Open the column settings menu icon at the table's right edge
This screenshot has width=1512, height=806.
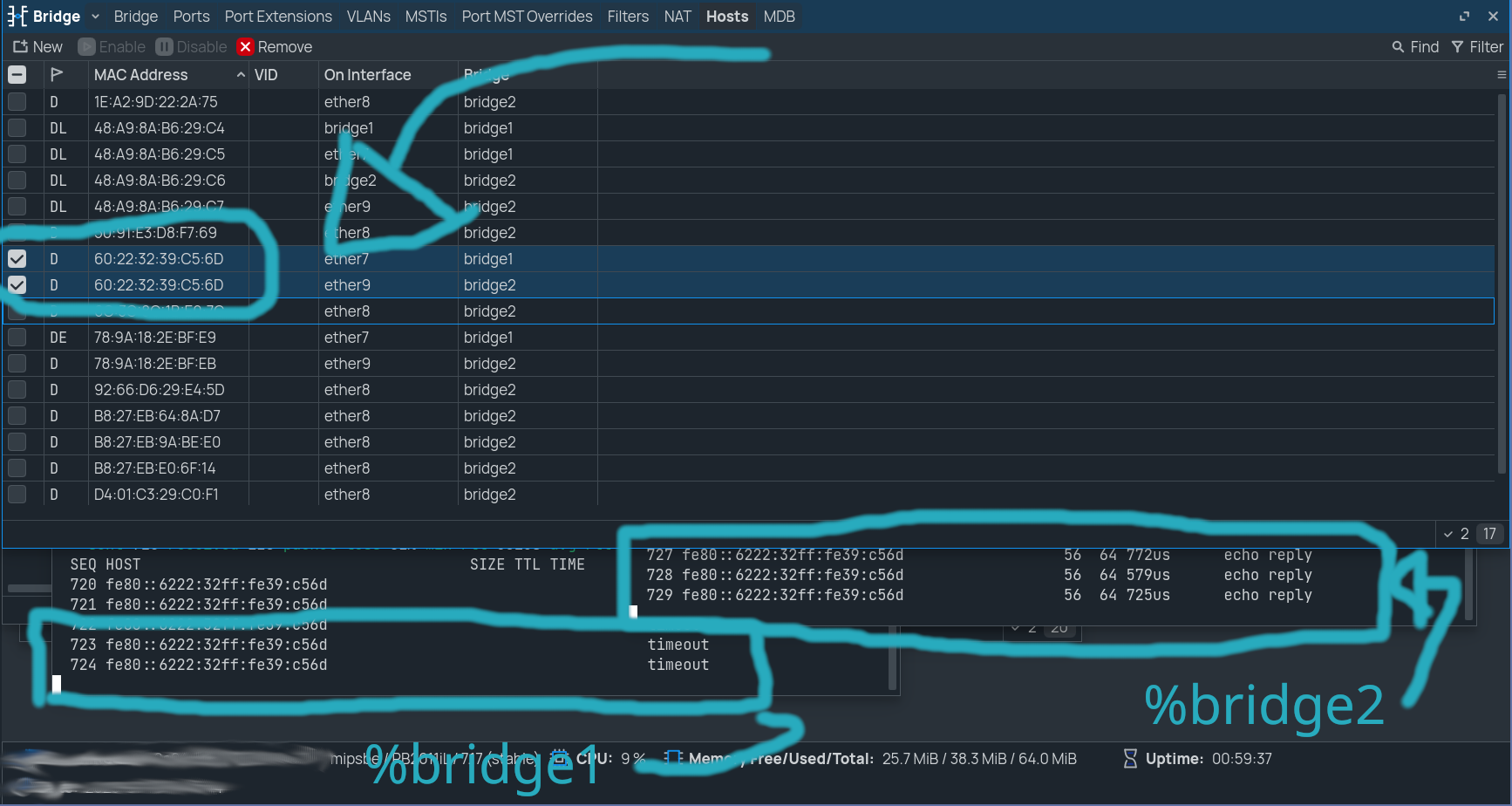(1502, 75)
